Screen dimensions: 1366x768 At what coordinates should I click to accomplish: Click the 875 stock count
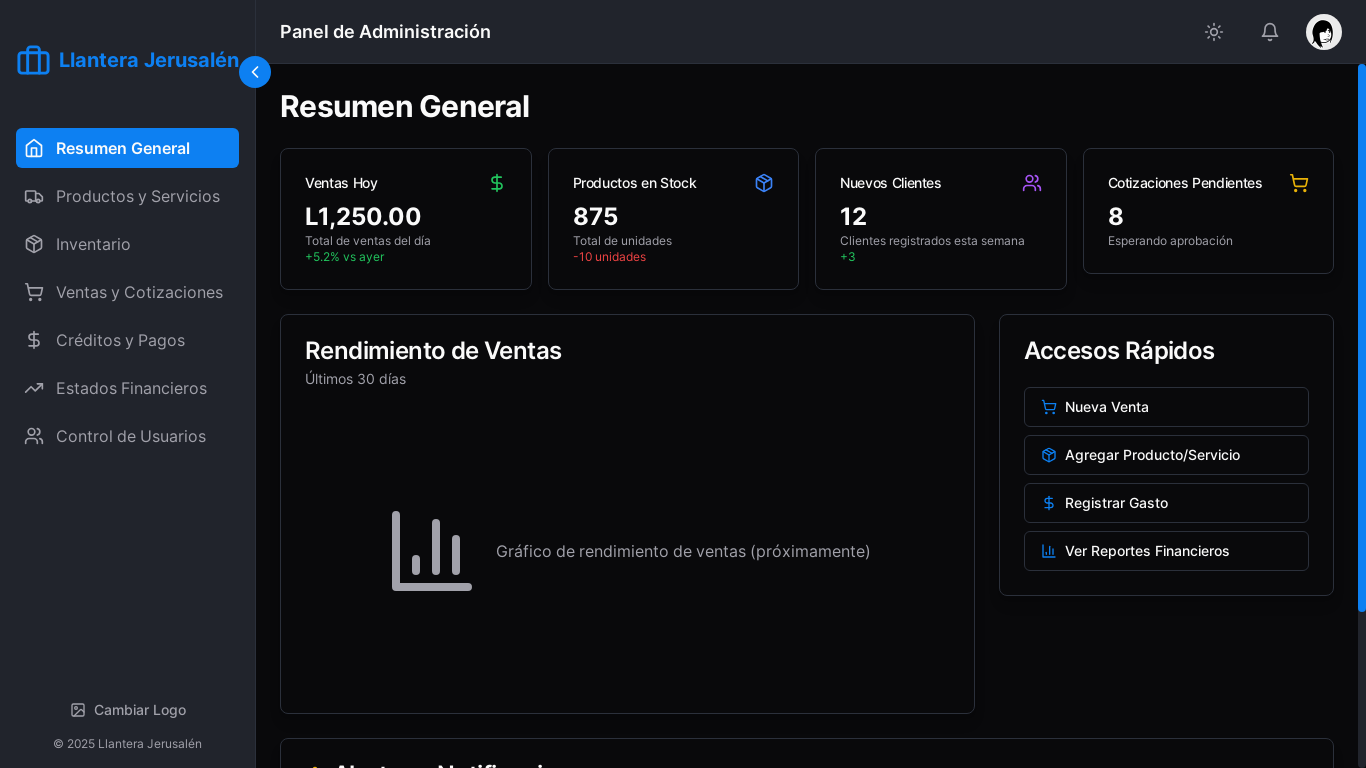click(x=595, y=216)
